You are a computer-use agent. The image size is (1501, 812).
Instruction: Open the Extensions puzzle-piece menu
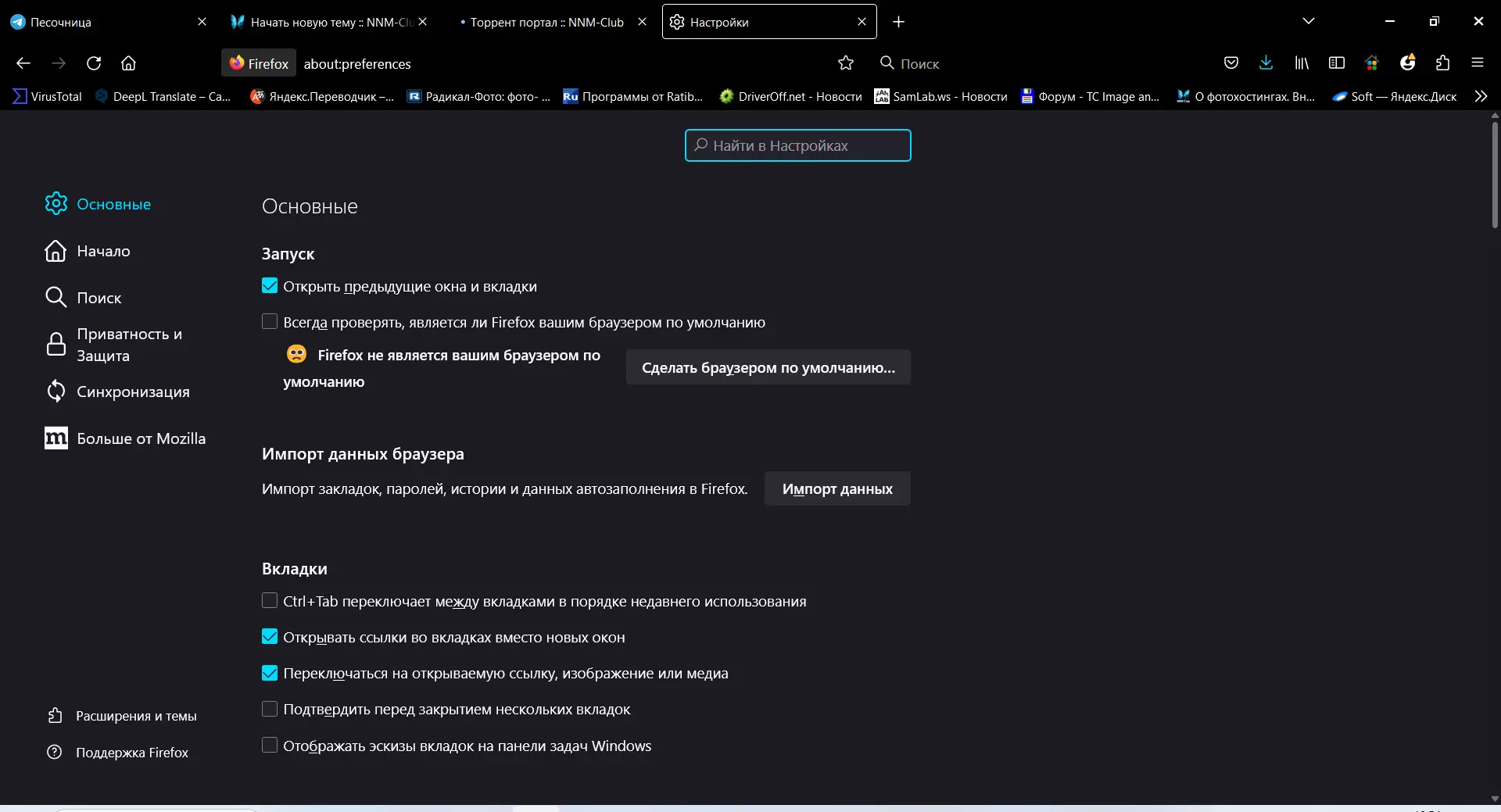pyautogui.click(x=1442, y=63)
